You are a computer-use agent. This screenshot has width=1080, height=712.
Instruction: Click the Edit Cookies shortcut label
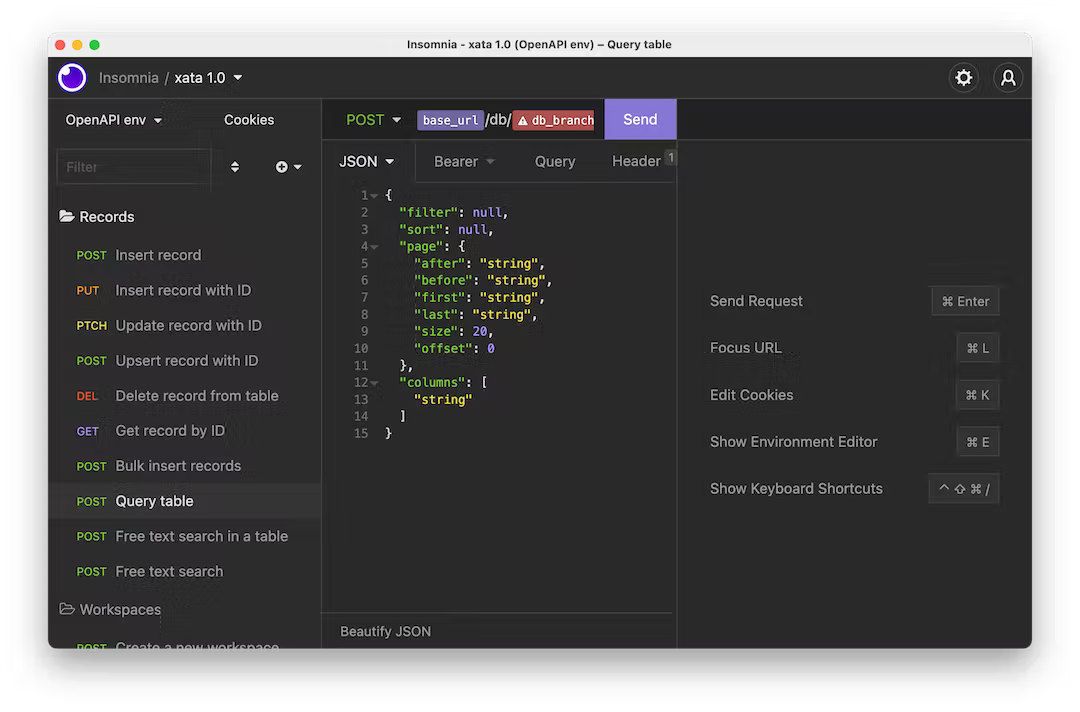751,395
